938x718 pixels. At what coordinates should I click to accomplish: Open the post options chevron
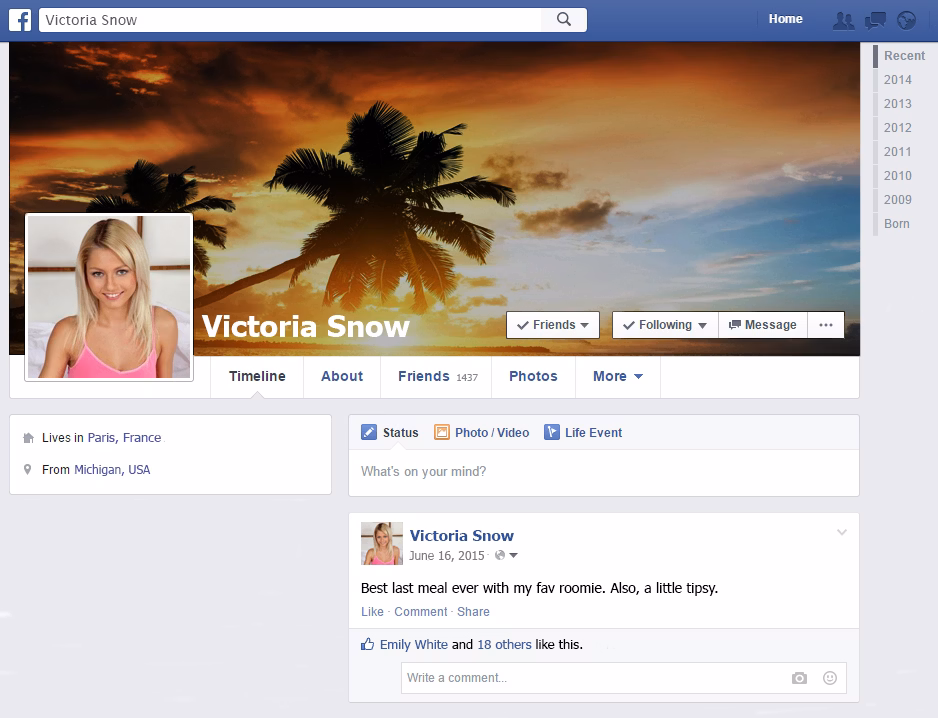pos(842,532)
